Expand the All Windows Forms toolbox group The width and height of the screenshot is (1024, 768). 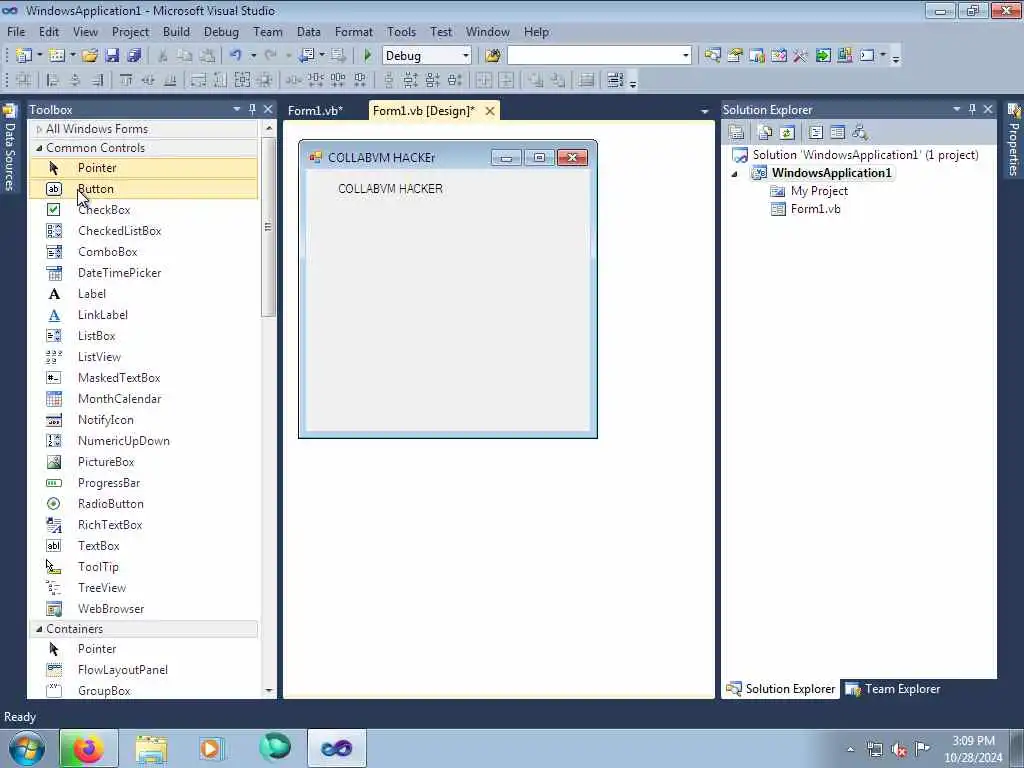click(39, 129)
